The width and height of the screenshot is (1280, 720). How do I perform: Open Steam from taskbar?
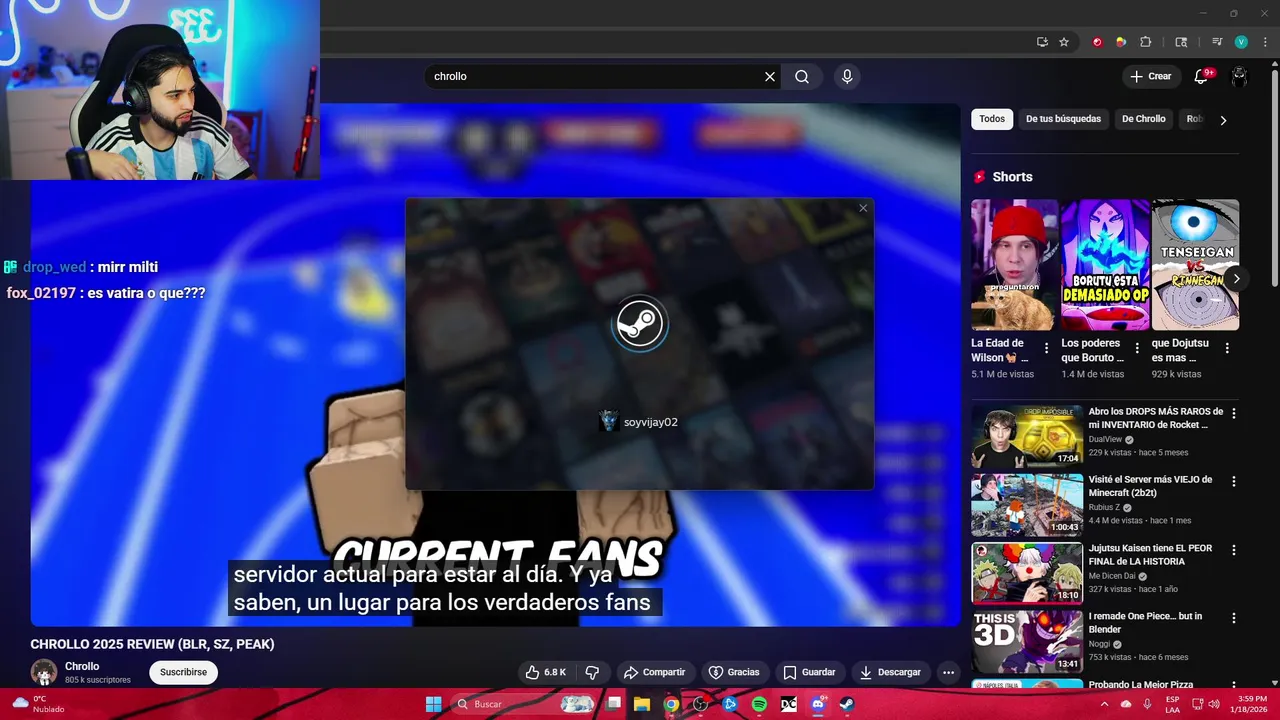tap(847, 704)
